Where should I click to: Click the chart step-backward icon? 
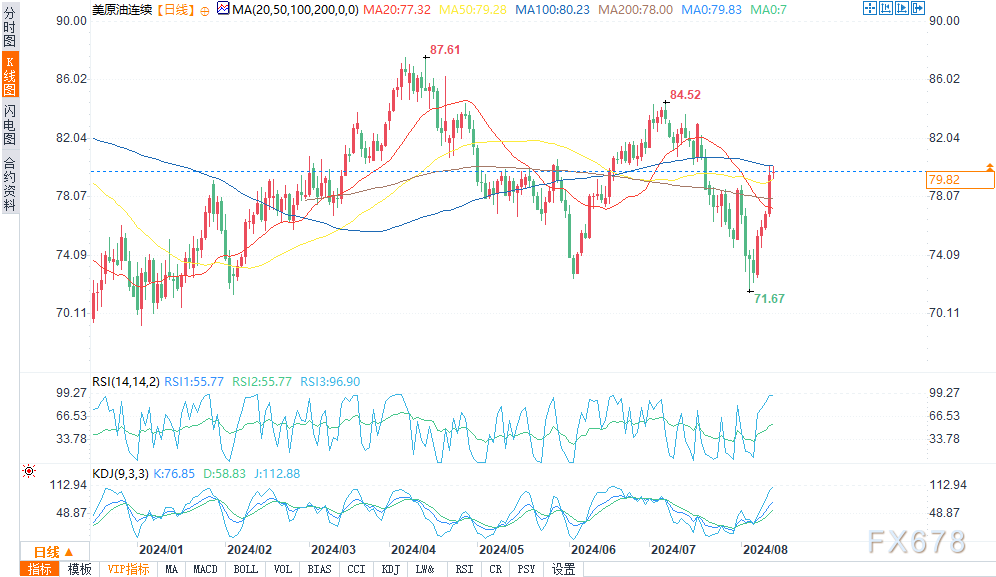[885, 8]
